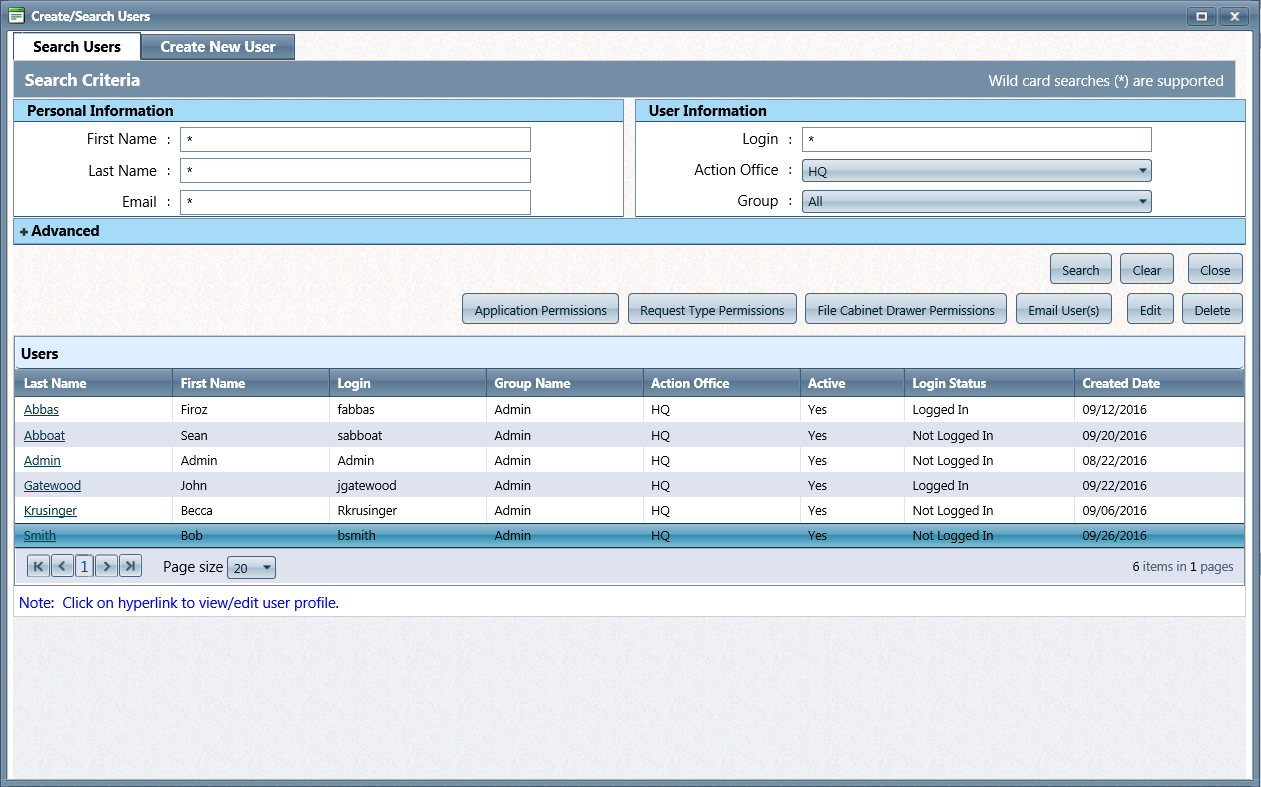The image size is (1261, 787).
Task: Select the 'bsmith' login cell
Action: click(x=408, y=536)
